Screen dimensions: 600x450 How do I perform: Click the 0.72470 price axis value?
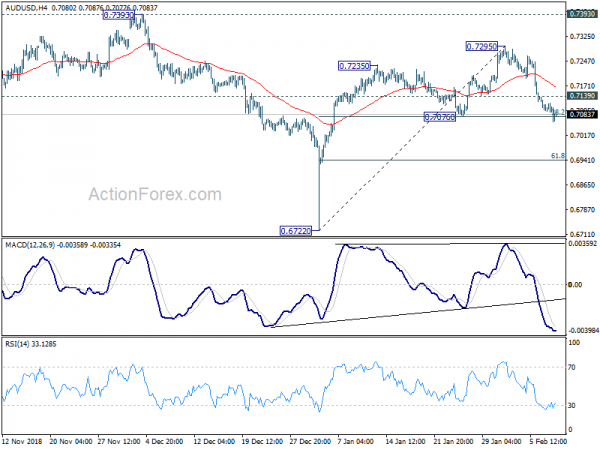pos(582,61)
